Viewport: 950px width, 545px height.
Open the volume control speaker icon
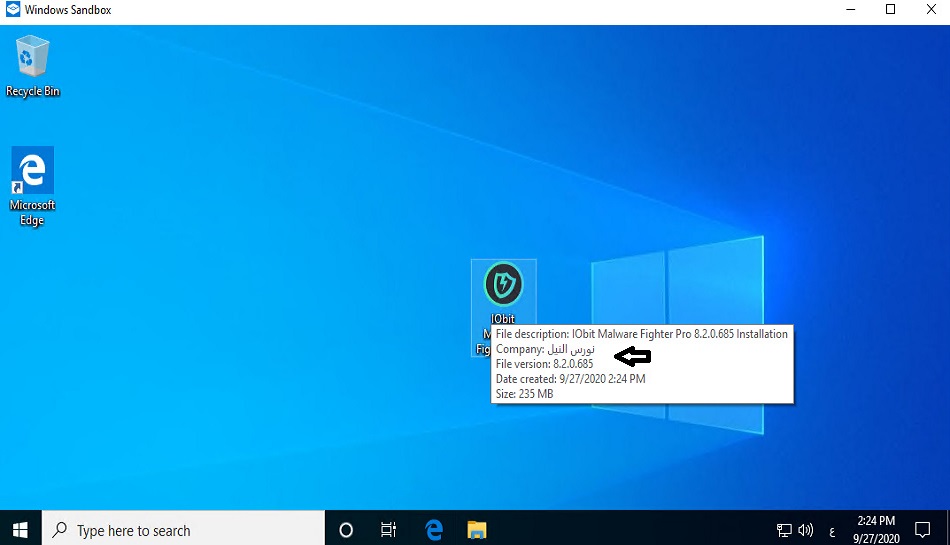click(x=806, y=530)
